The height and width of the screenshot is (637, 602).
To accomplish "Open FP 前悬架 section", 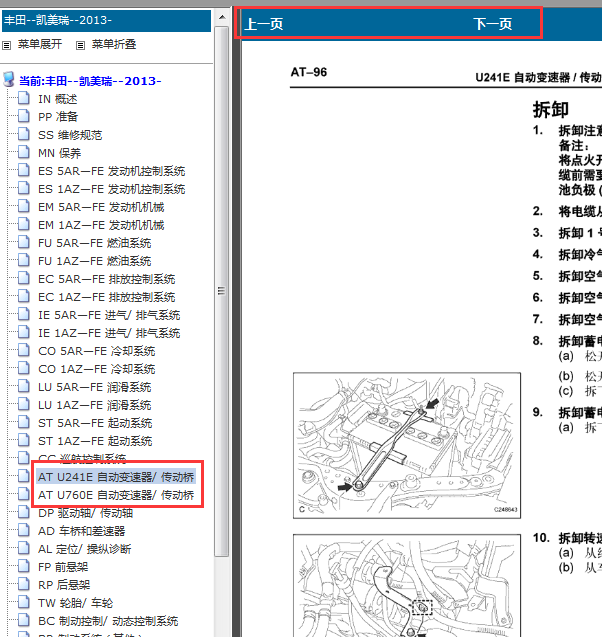I will [63, 567].
